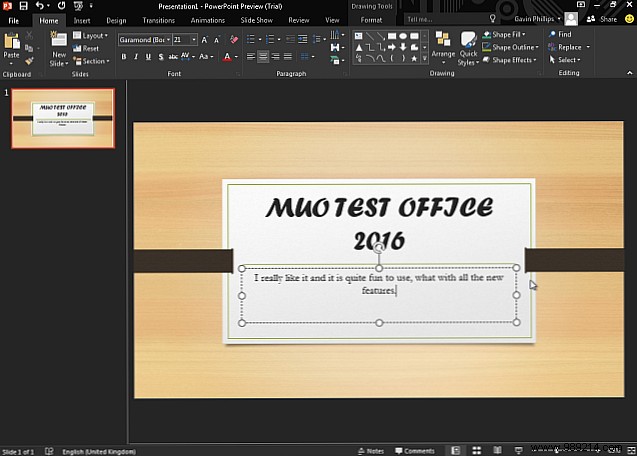
Task: Click the Undo arrow icon
Action: tap(39, 6)
